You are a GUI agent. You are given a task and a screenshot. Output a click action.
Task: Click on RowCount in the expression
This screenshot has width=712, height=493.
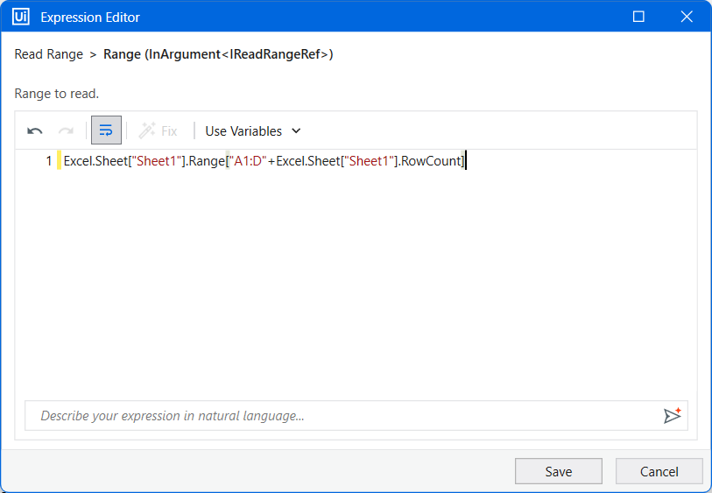[431, 161]
